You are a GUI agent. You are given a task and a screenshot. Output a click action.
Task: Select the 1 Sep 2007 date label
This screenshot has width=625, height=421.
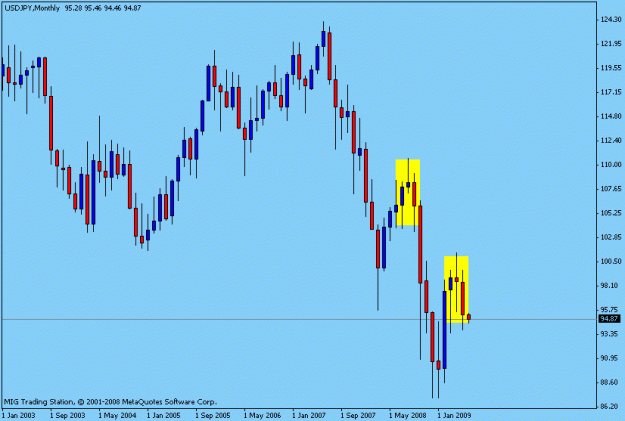[358, 415]
